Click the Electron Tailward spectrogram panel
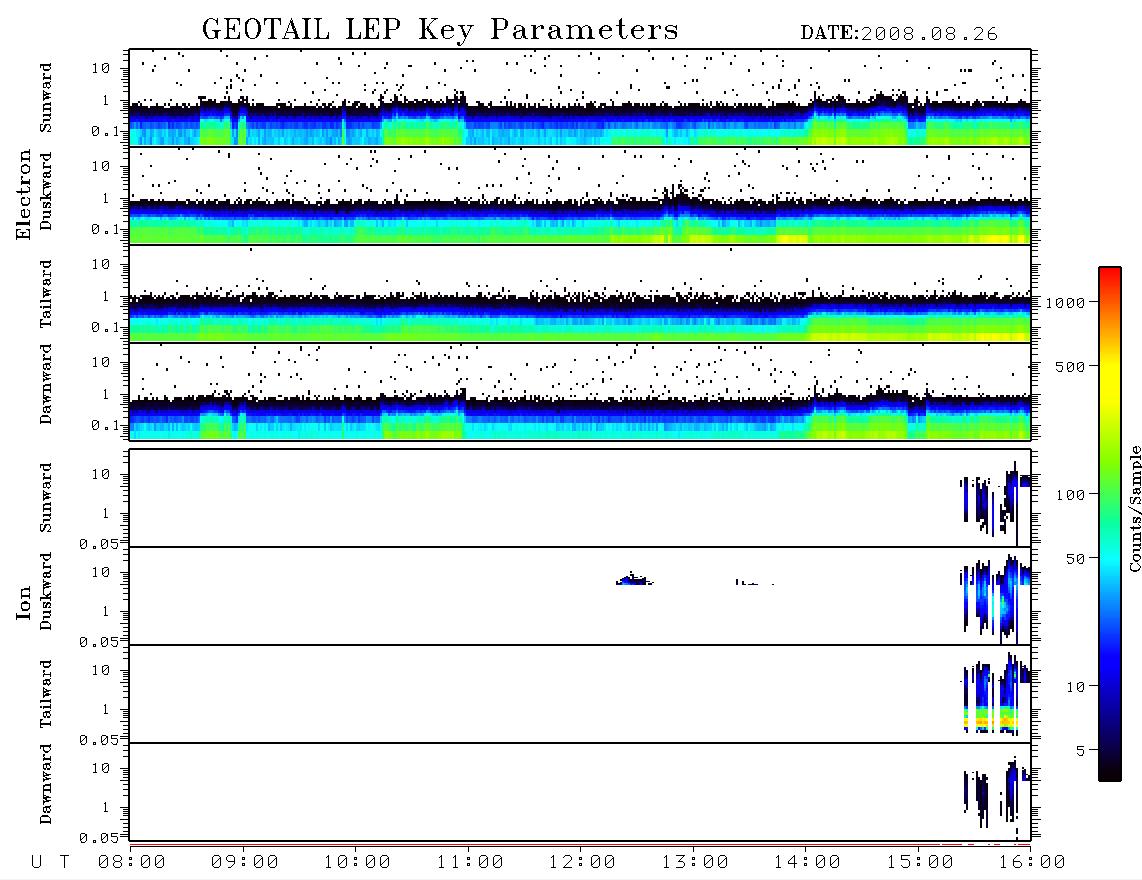The image size is (1142, 880). point(580,294)
